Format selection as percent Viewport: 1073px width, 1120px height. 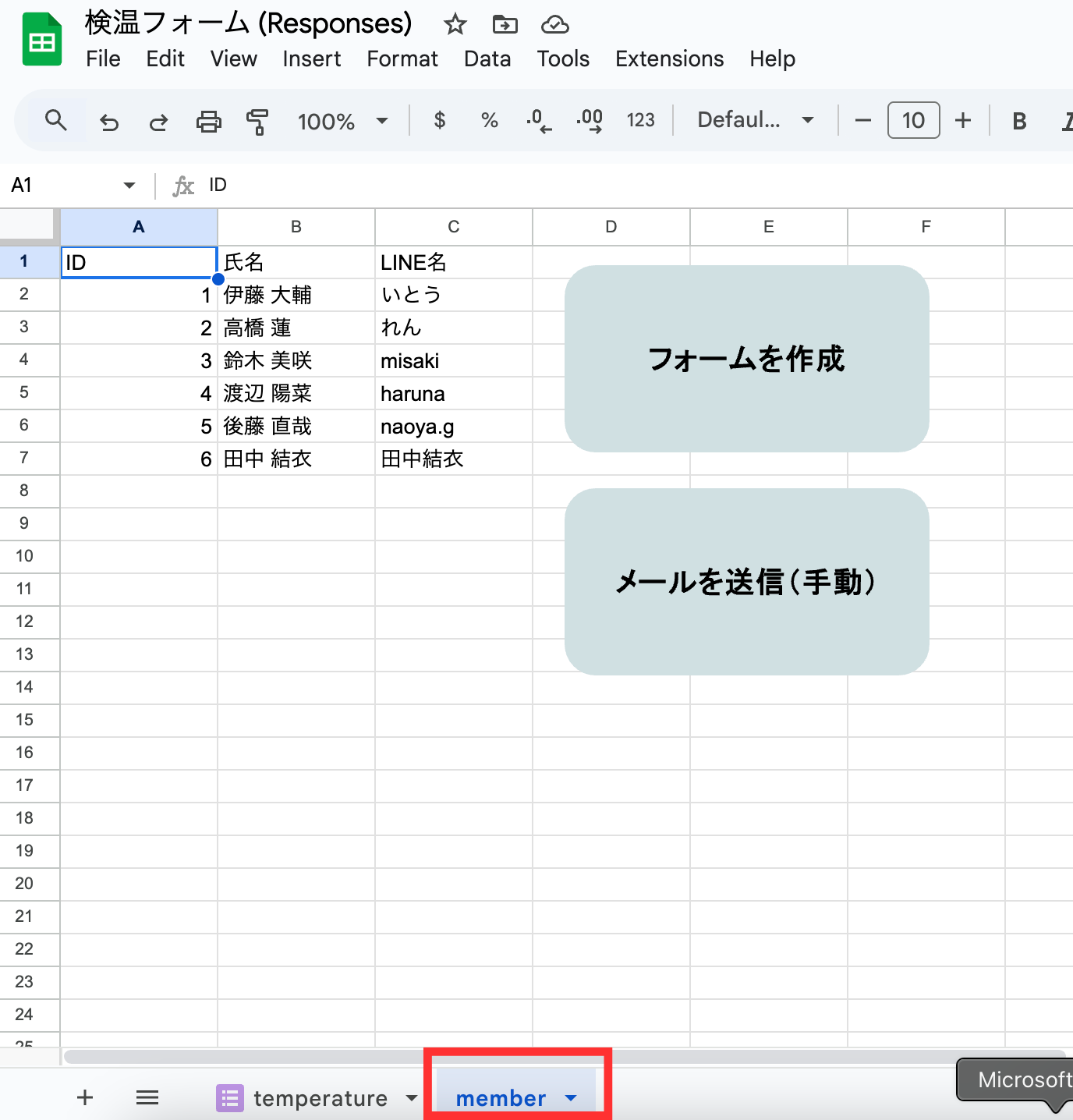point(489,120)
